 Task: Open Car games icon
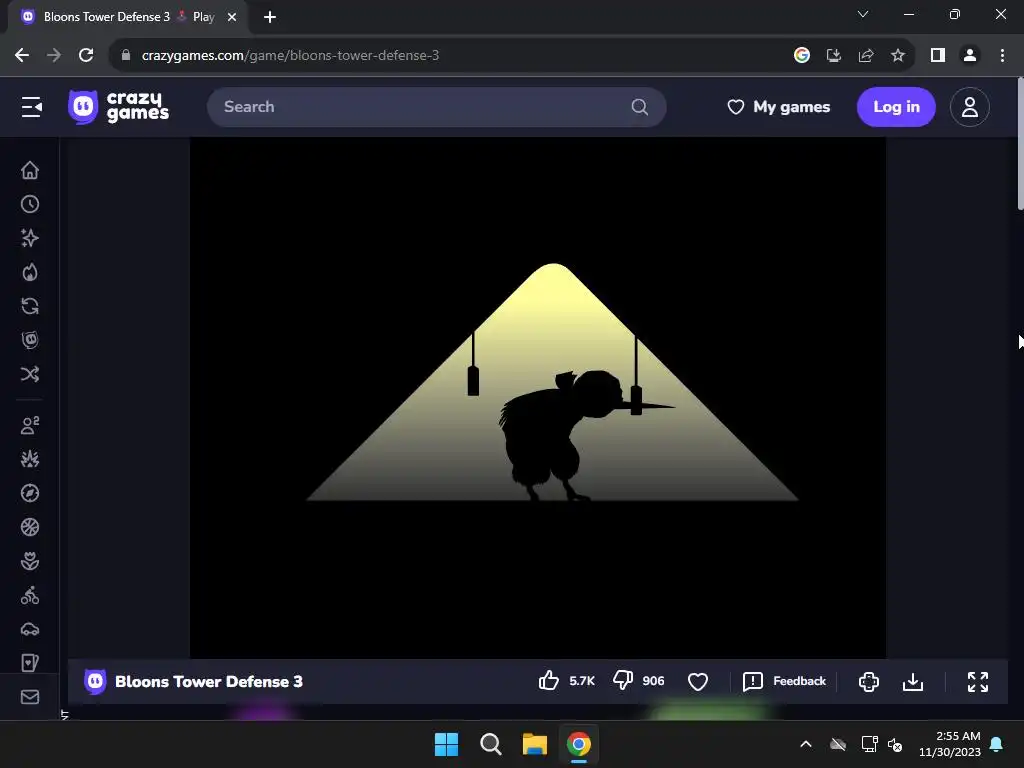coord(30,629)
